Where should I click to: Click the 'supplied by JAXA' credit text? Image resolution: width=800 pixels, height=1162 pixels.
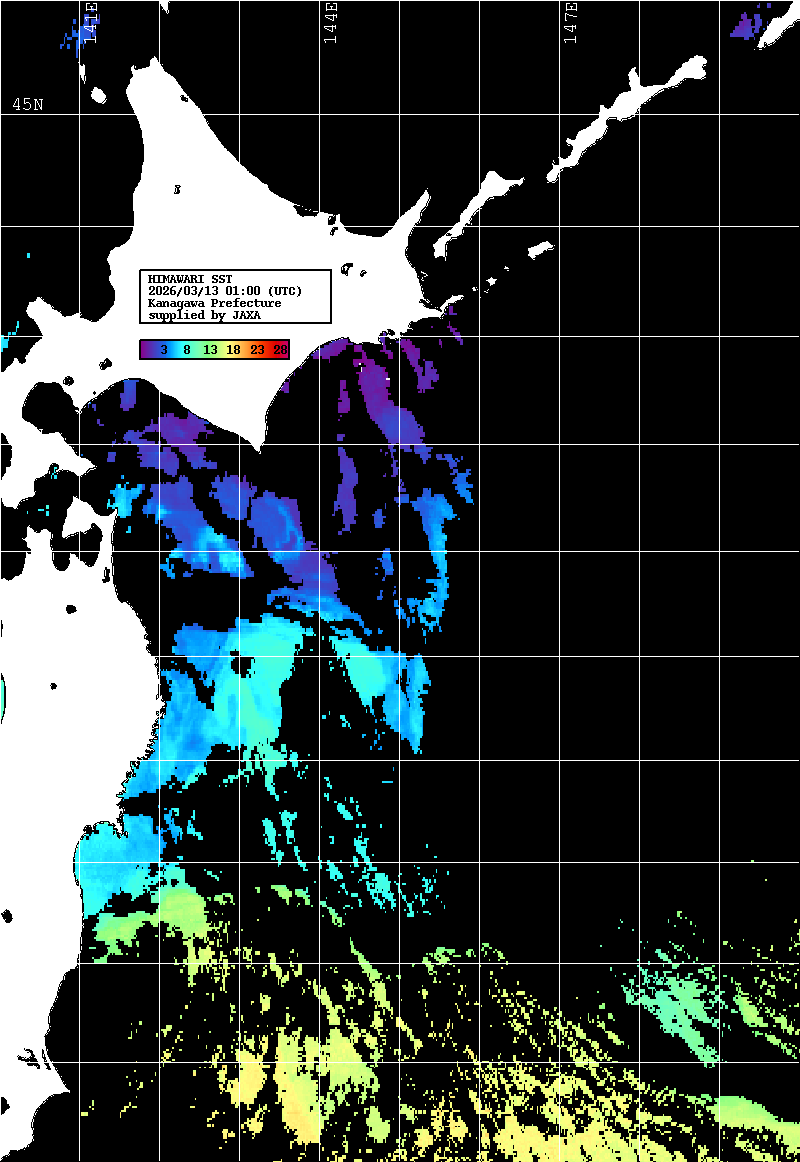pyautogui.click(x=204, y=315)
